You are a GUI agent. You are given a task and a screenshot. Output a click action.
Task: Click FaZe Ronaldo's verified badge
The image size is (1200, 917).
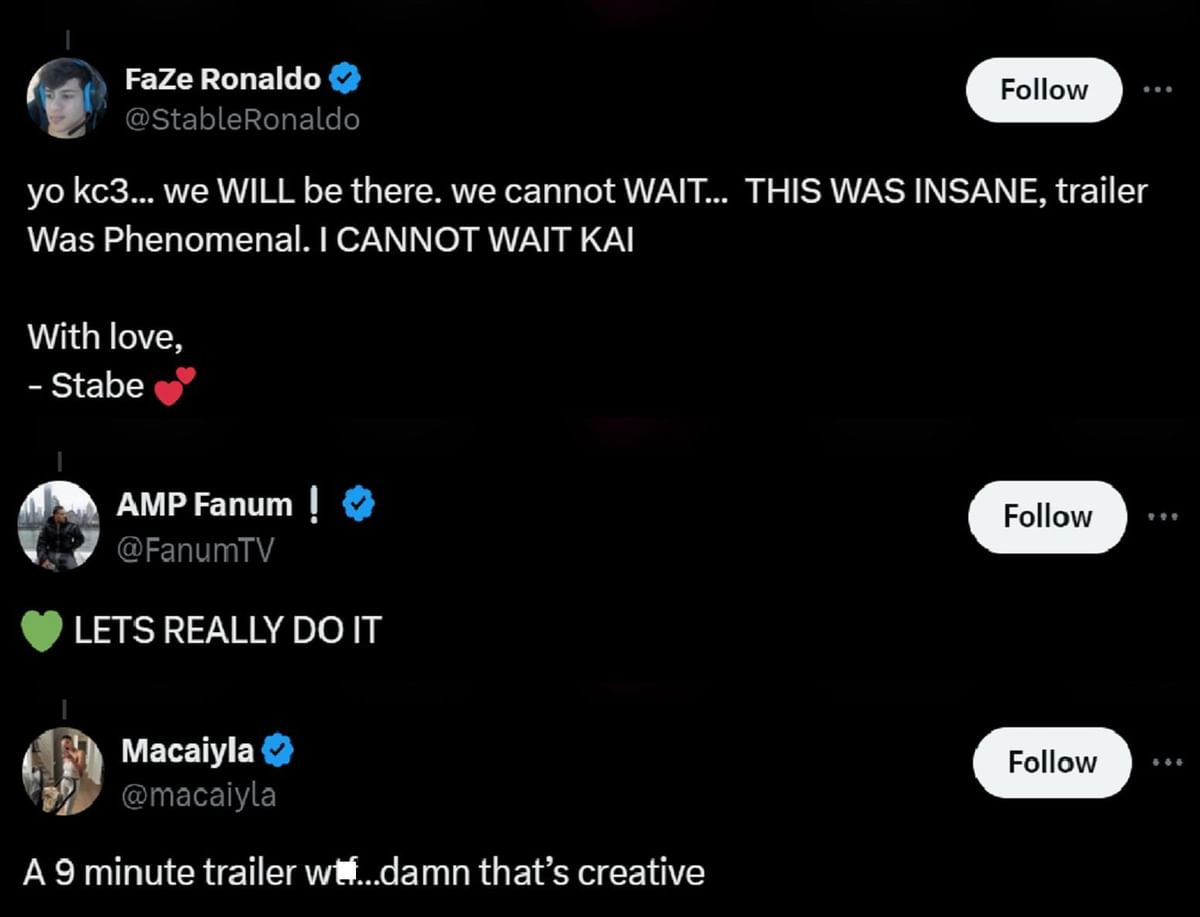(x=344, y=78)
